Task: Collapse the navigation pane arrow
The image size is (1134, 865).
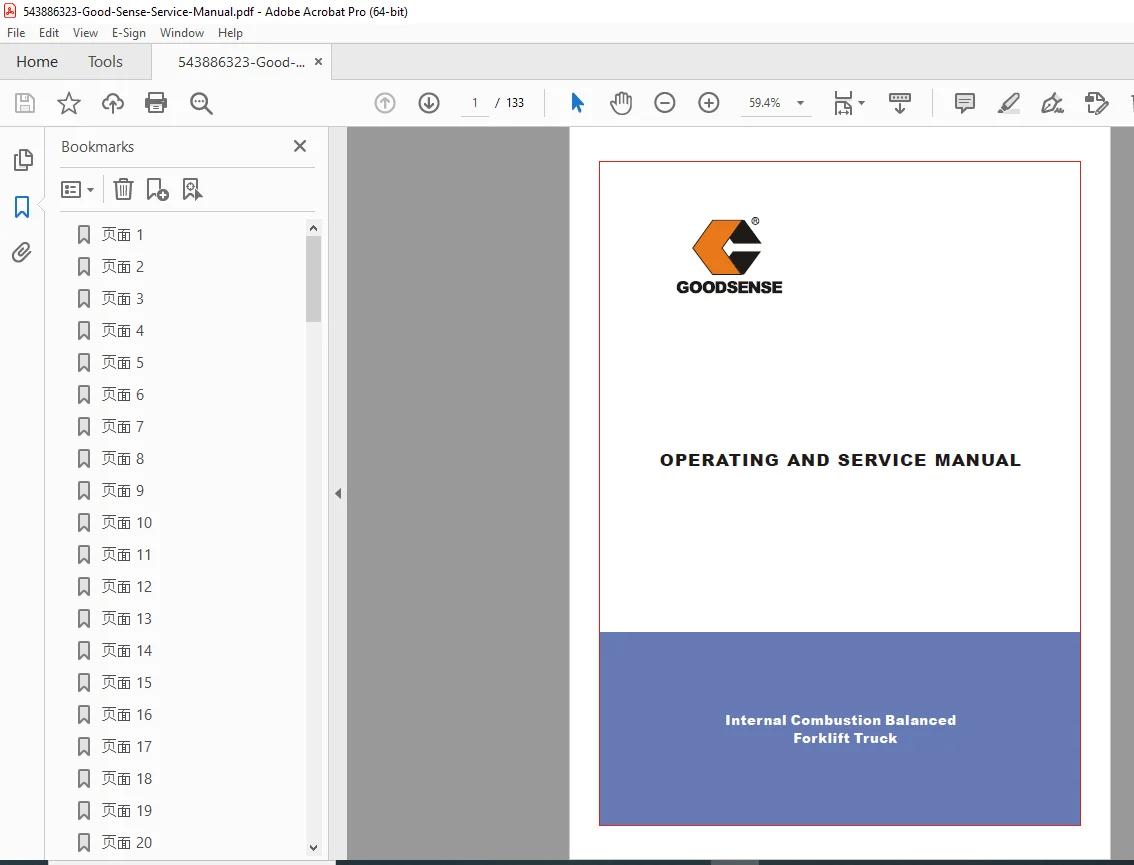Action: [x=338, y=493]
